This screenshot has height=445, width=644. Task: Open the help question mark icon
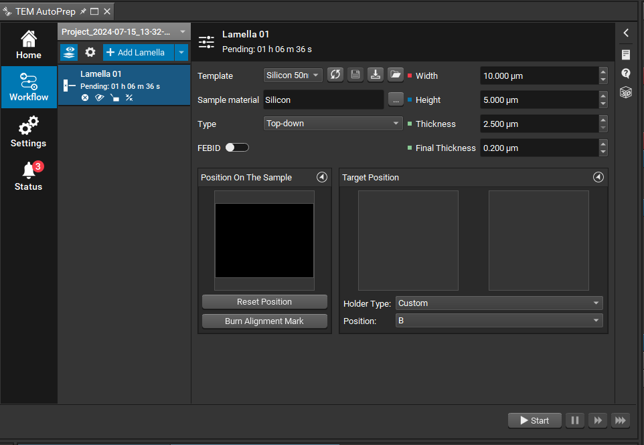tap(626, 73)
